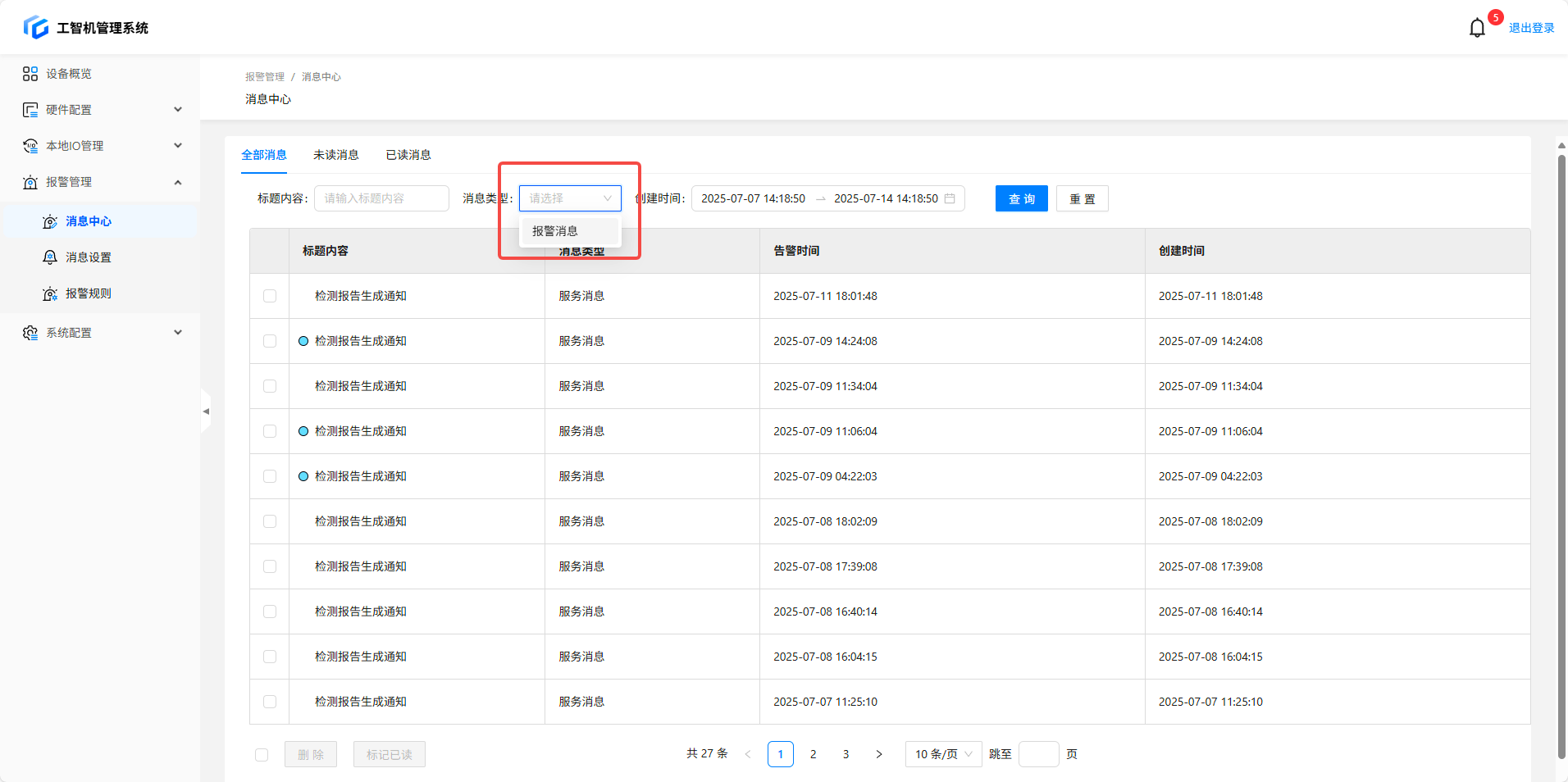Open the calendar icon in date range

tap(950, 198)
